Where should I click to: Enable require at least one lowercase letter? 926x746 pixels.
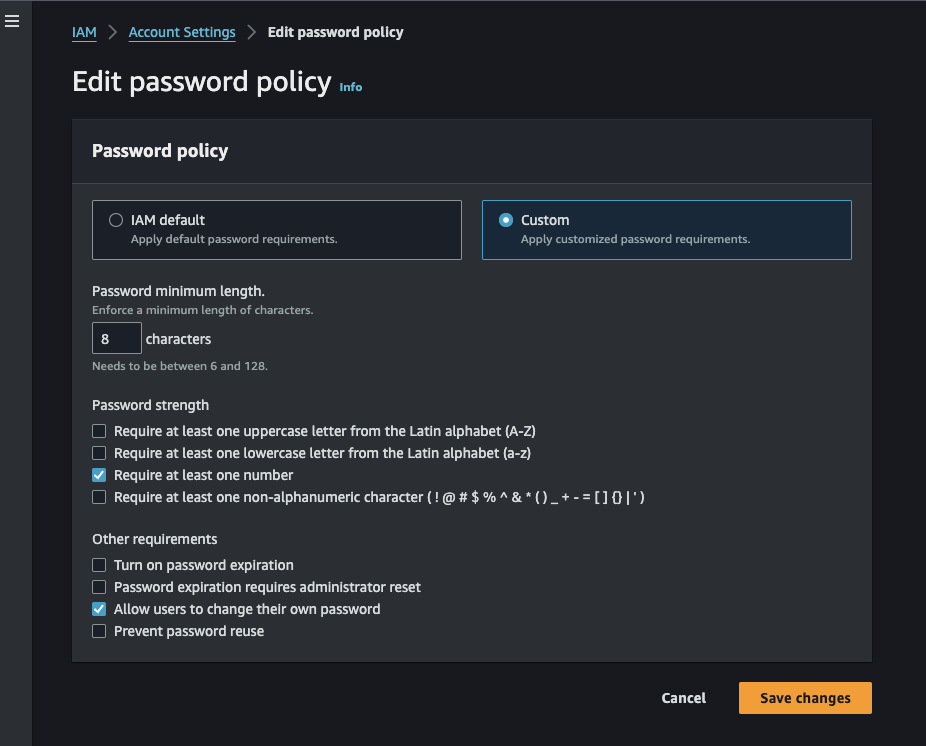point(99,453)
